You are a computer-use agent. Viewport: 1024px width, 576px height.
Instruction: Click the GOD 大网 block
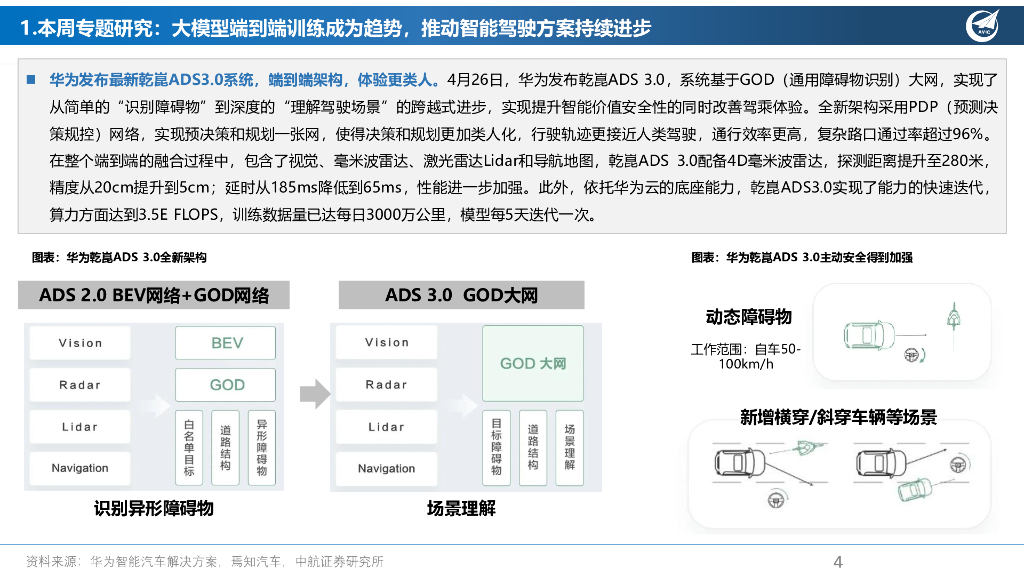click(533, 363)
